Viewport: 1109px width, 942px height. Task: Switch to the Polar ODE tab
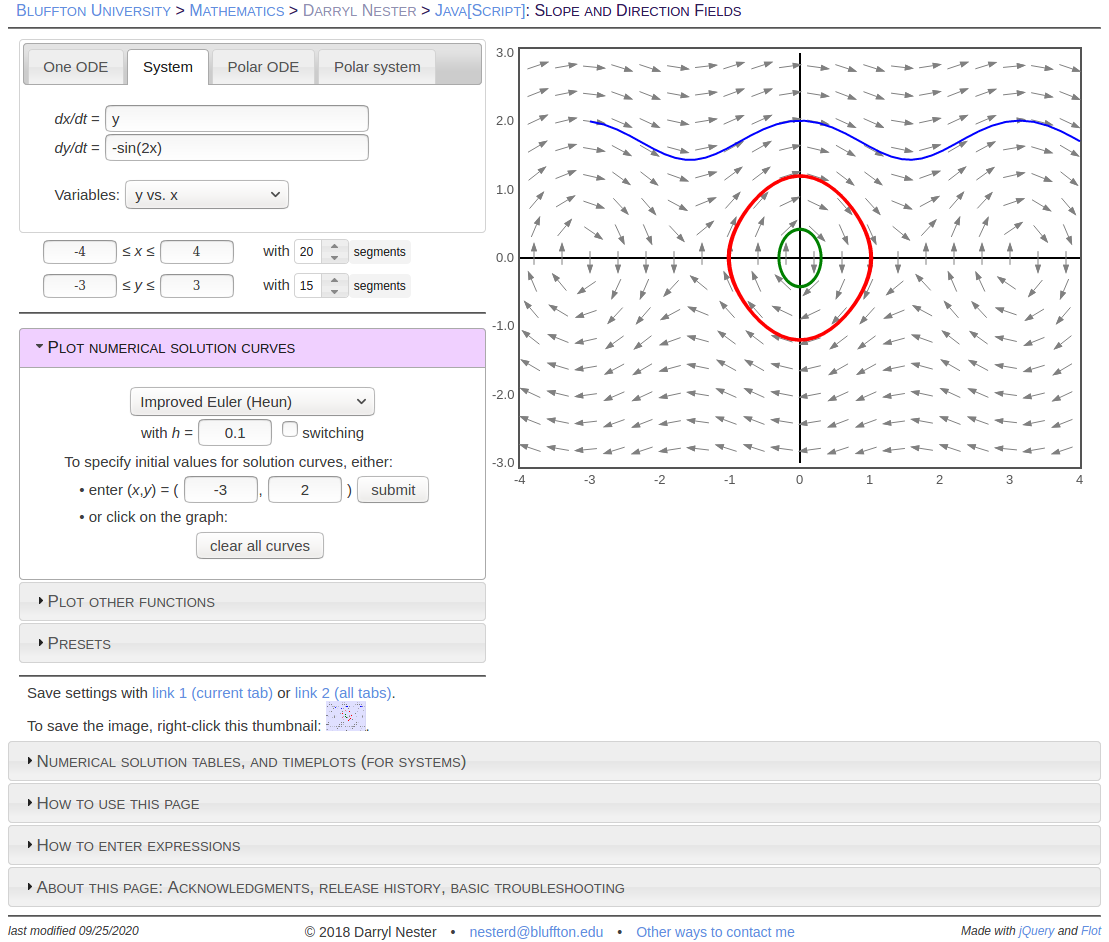click(x=263, y=66)
